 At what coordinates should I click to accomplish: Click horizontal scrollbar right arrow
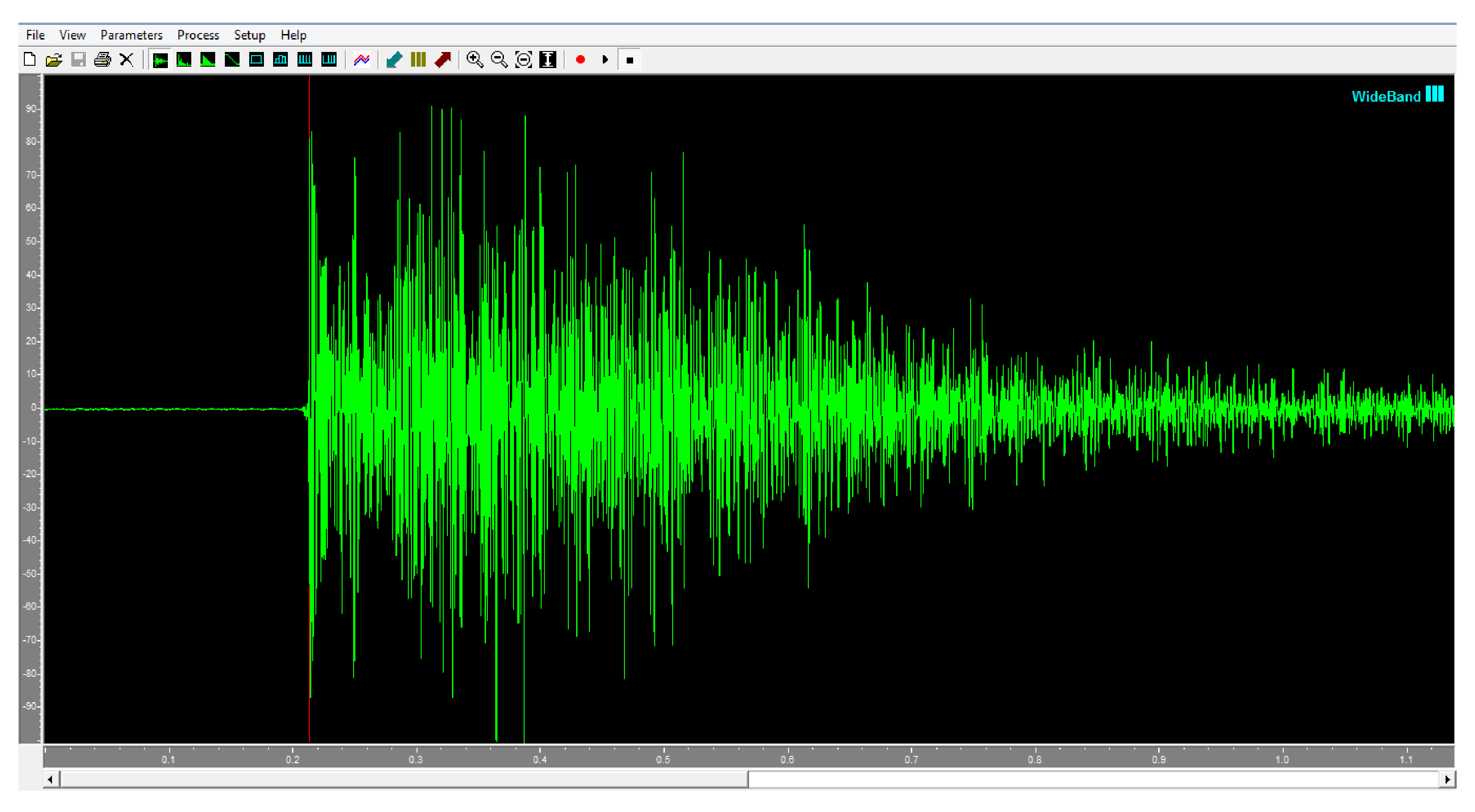pyautogui.click(x=1447, y=779)
